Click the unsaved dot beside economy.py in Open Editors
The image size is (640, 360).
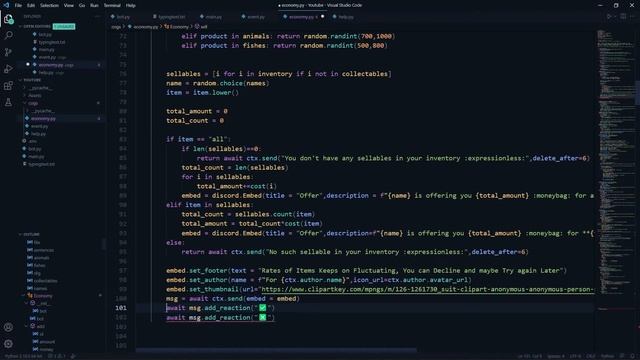click(x=28, y=64)
